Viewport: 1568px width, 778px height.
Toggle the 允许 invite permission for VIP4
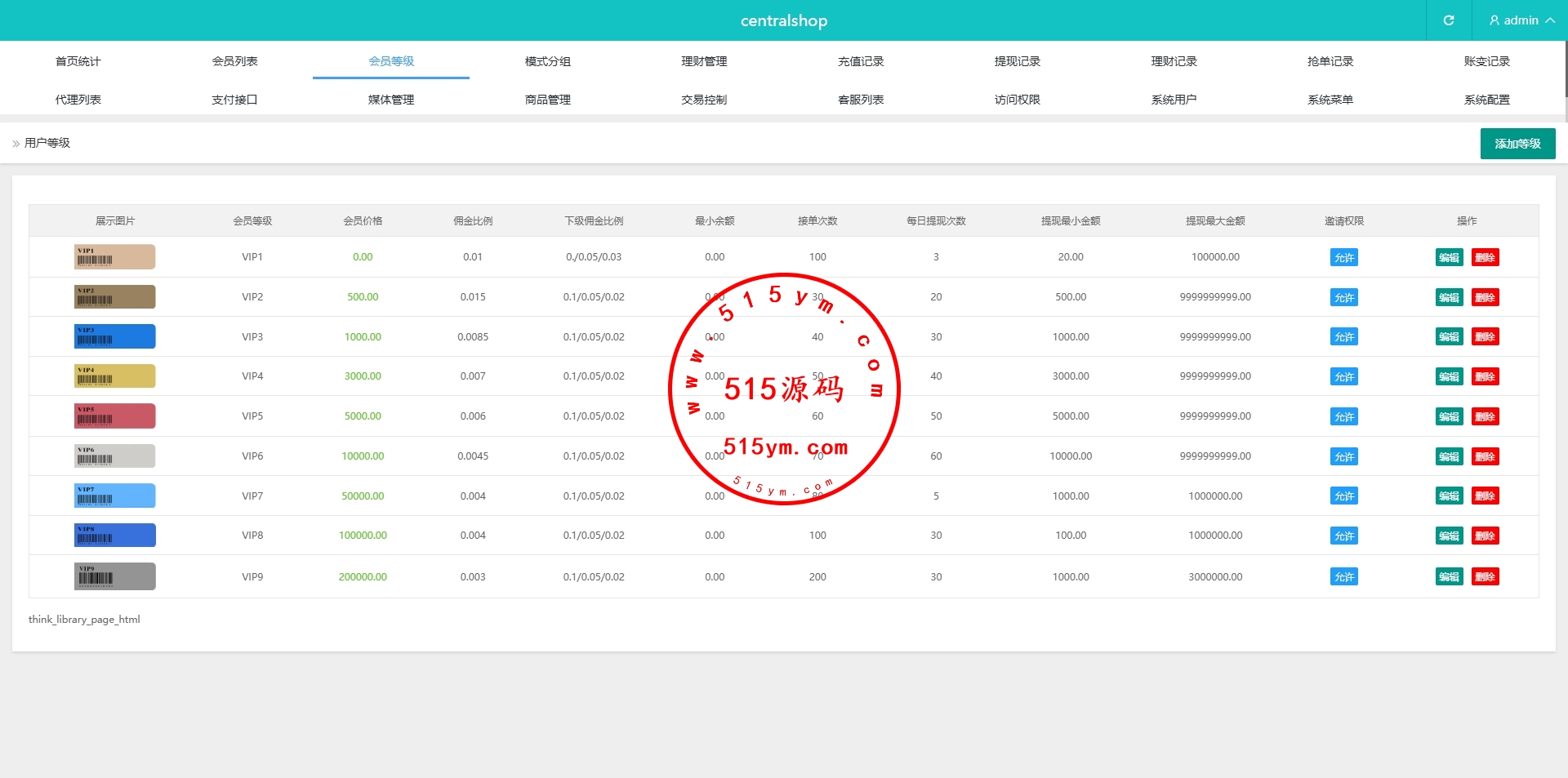[1343, 377]
